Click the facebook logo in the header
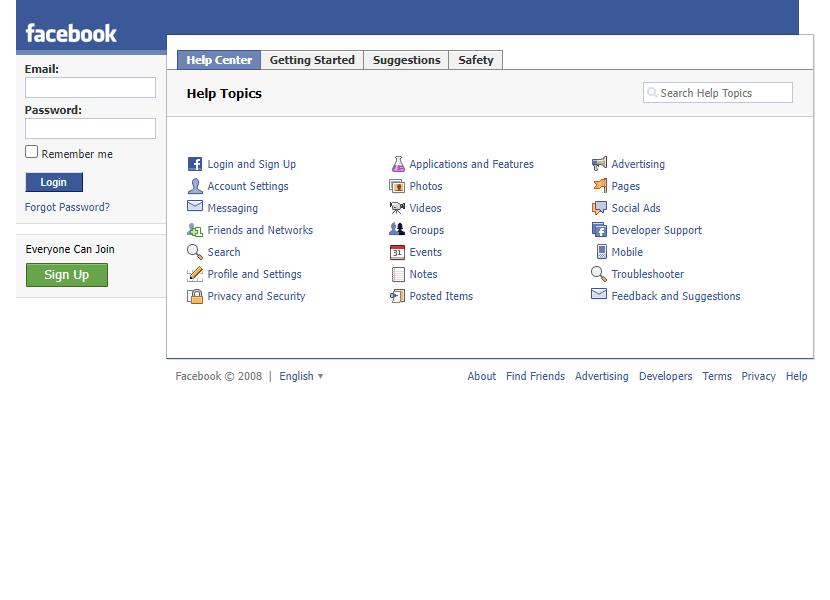 click(71, 33)
